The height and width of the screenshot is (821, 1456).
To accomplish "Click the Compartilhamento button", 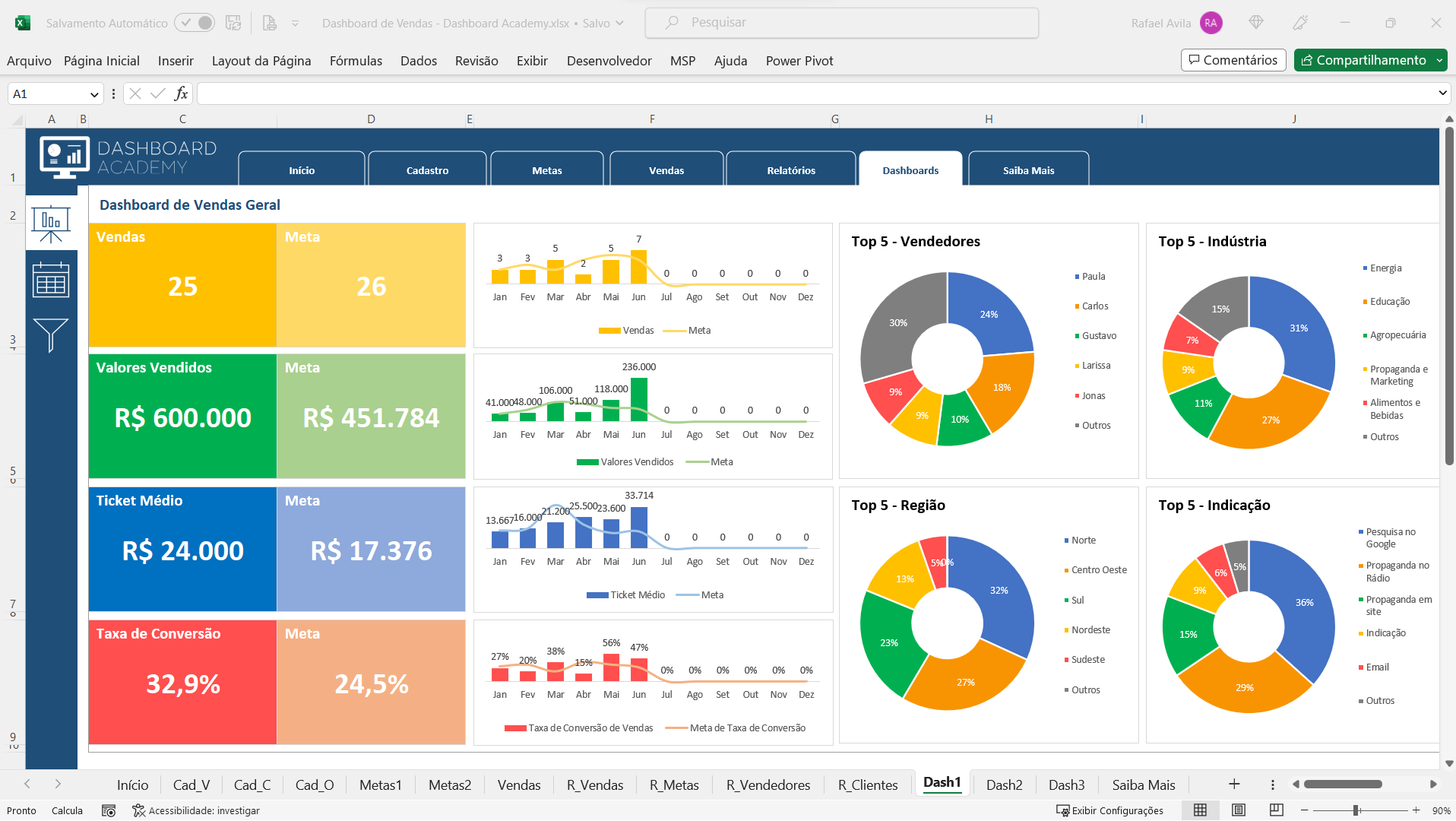I will pos(1363,60).
